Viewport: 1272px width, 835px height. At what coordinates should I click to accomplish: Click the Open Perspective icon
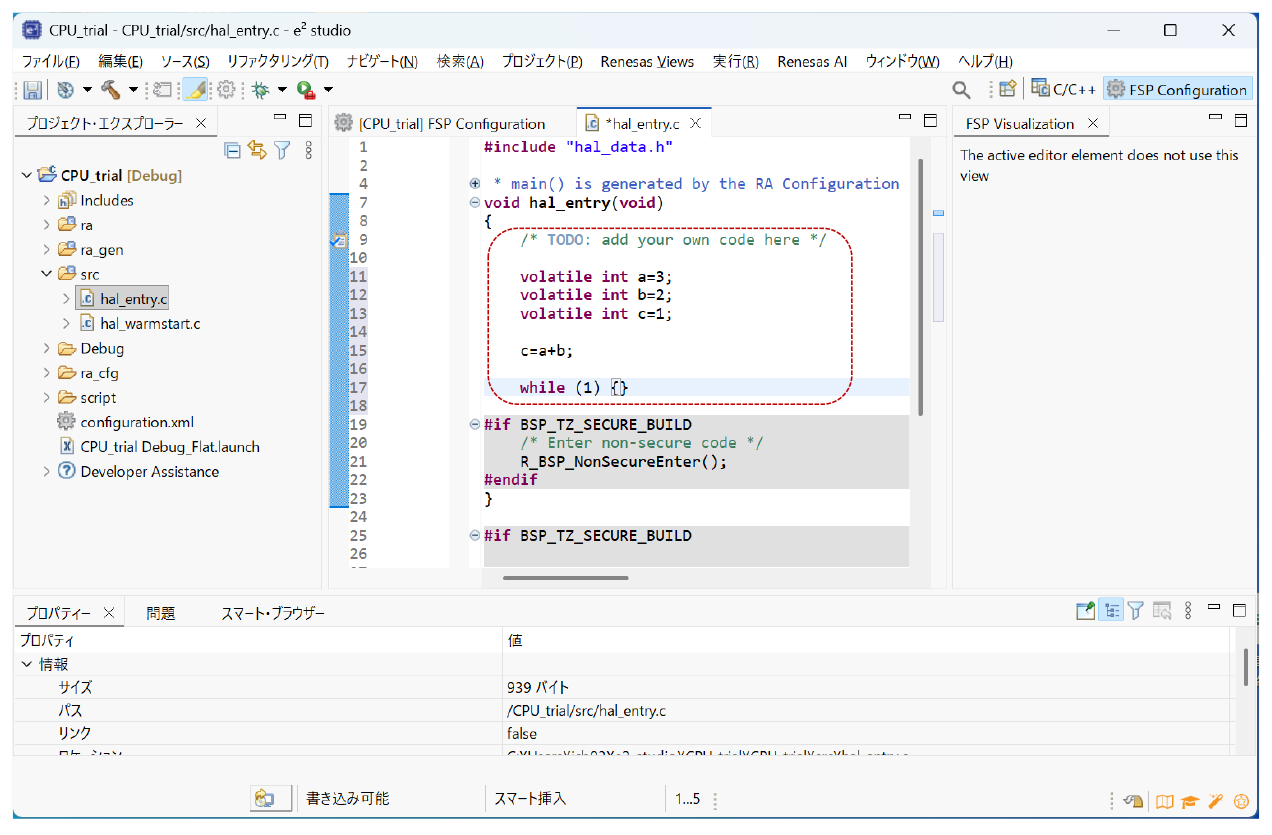point(1007,89)
